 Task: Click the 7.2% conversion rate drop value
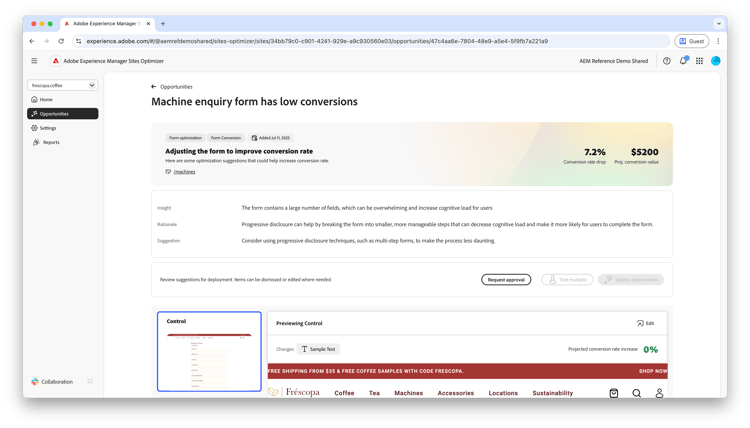595,152
